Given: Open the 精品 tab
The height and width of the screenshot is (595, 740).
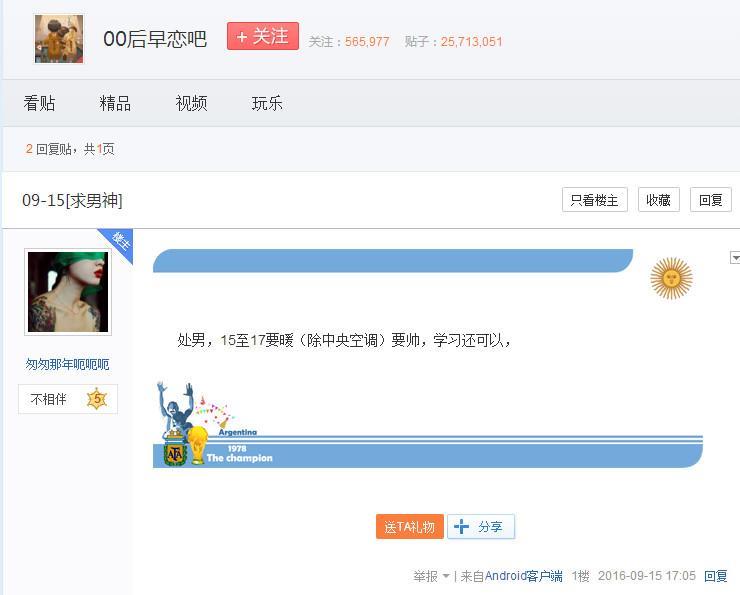Looking at the screenshot, I should pyautogui.click(x=115, y=103).
